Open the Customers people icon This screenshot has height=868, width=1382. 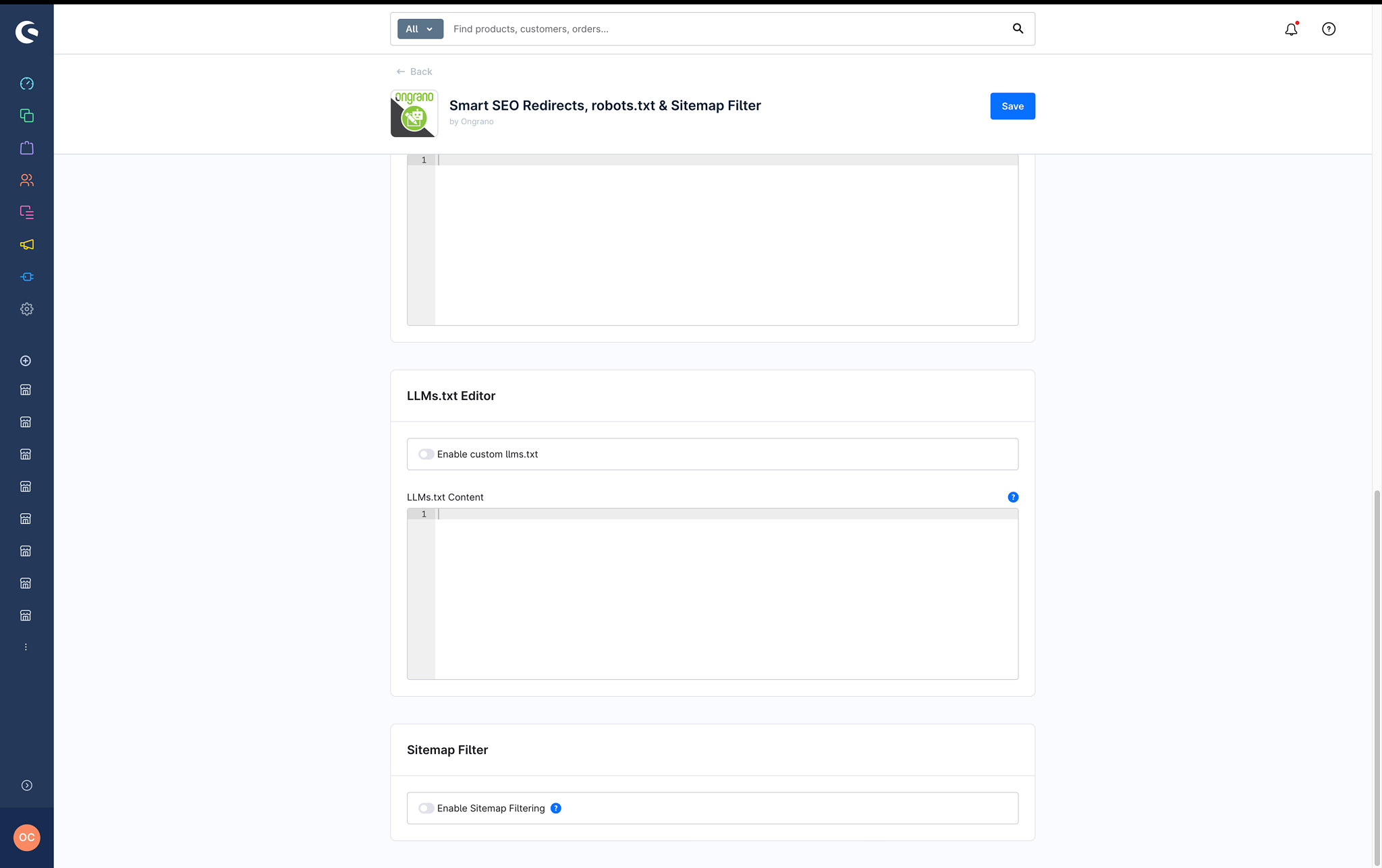[26, 180]
